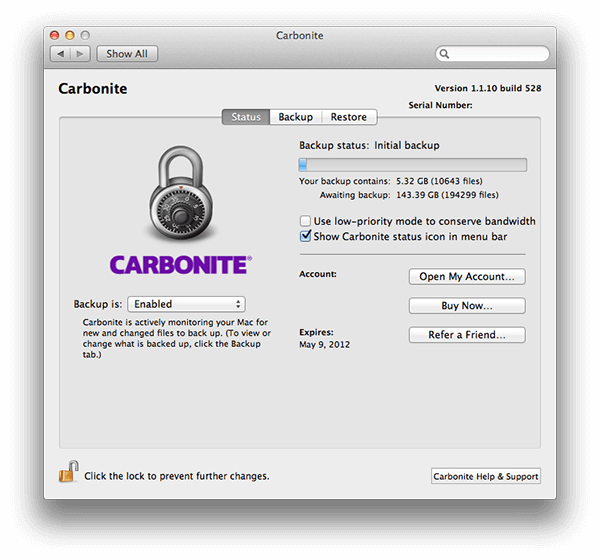Switch to the Restore tab
This screenshot has width=600, height=560.
pyautogui.click(x=349, y=117)
